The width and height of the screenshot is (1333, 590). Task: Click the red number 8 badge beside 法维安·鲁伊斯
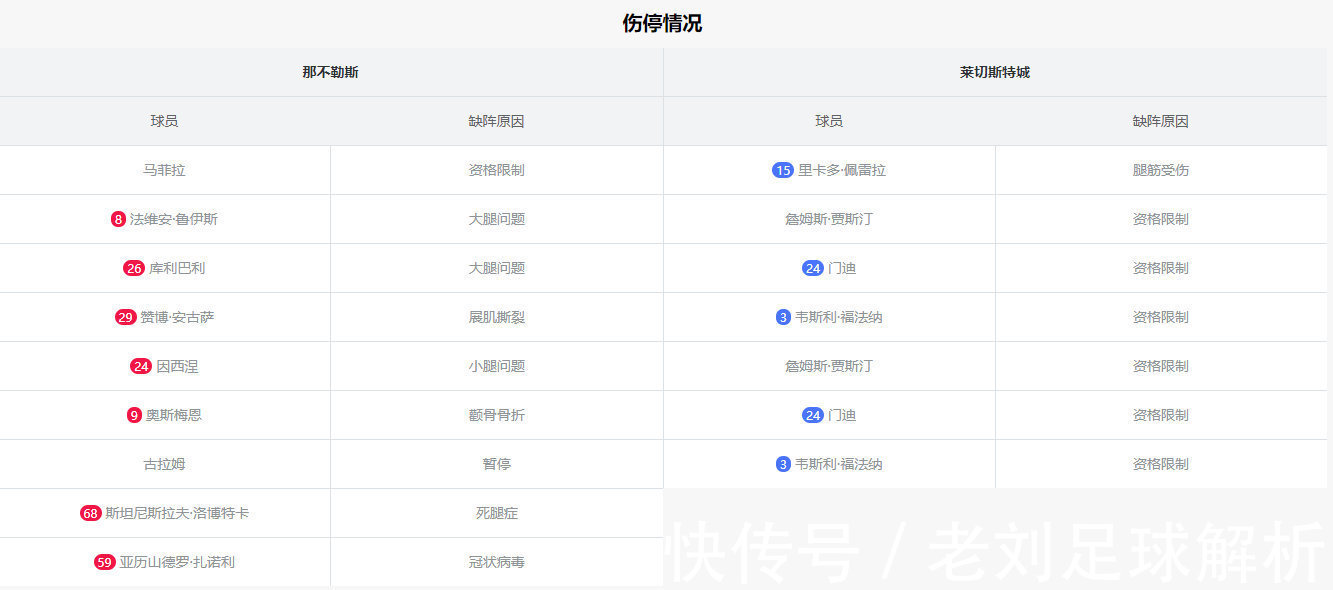[117, 219]
